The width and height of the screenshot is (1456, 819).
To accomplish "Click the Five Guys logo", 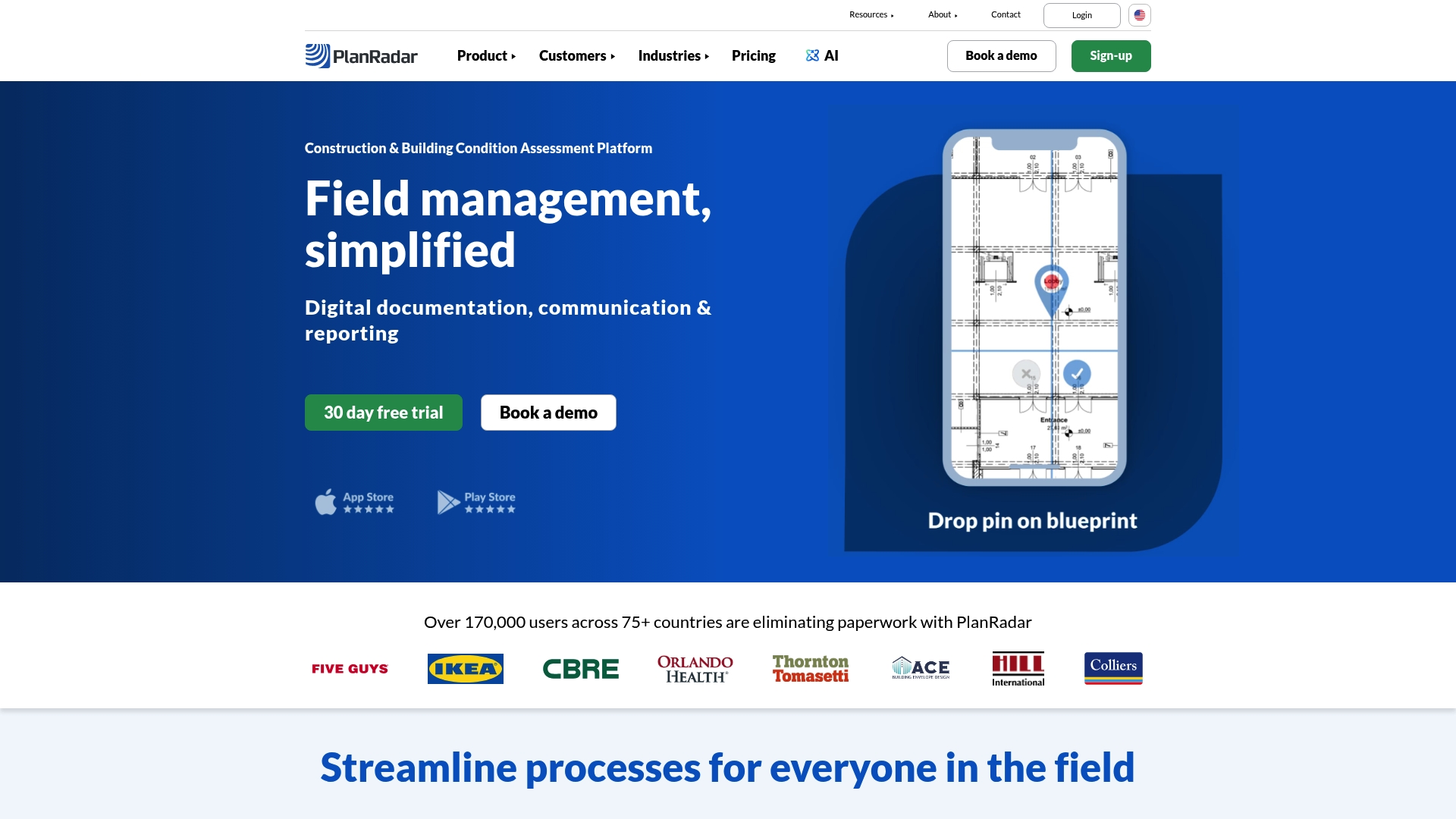I will [350, 668].
